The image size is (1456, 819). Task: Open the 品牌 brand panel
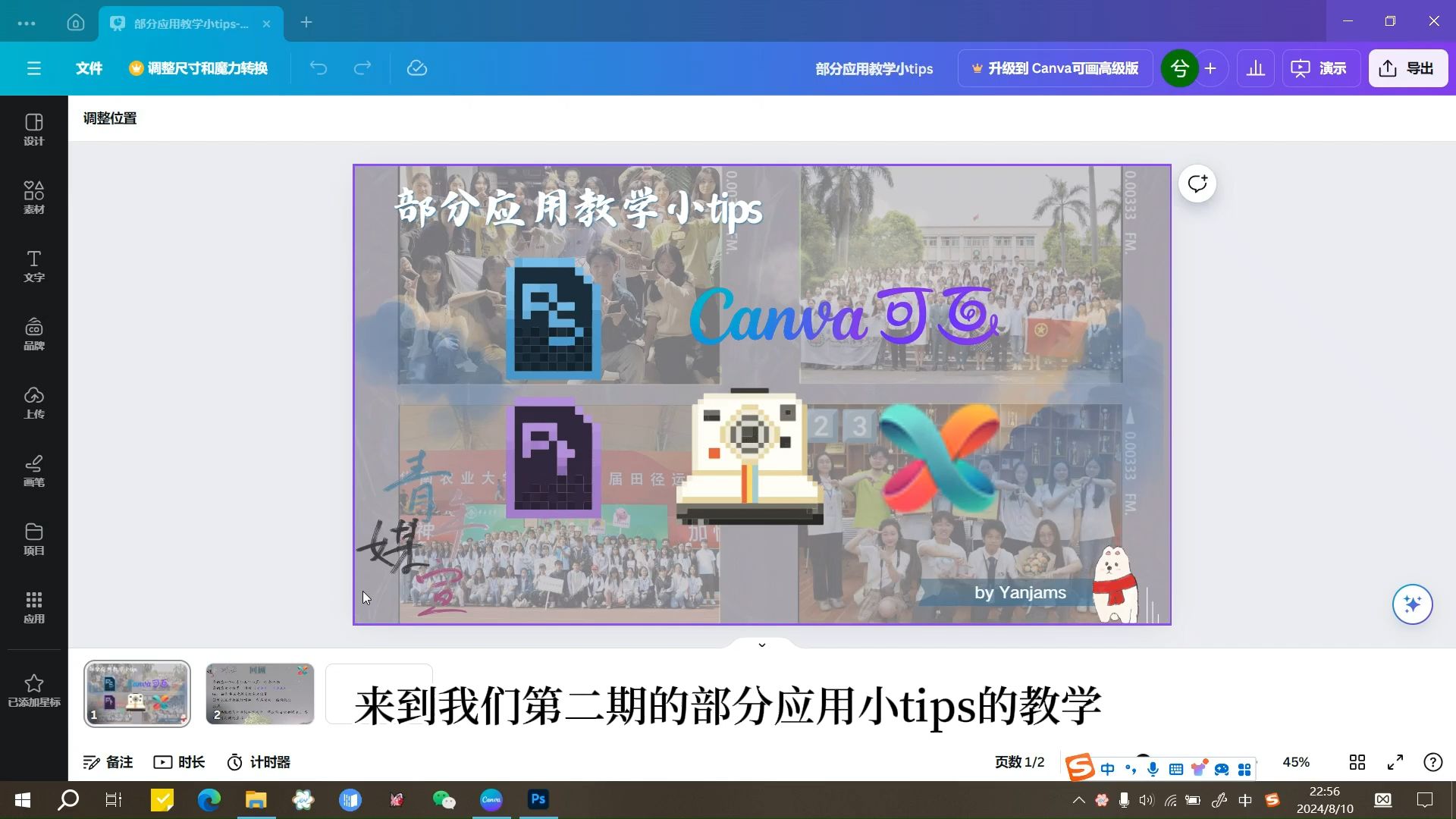[x=33, y=334]
